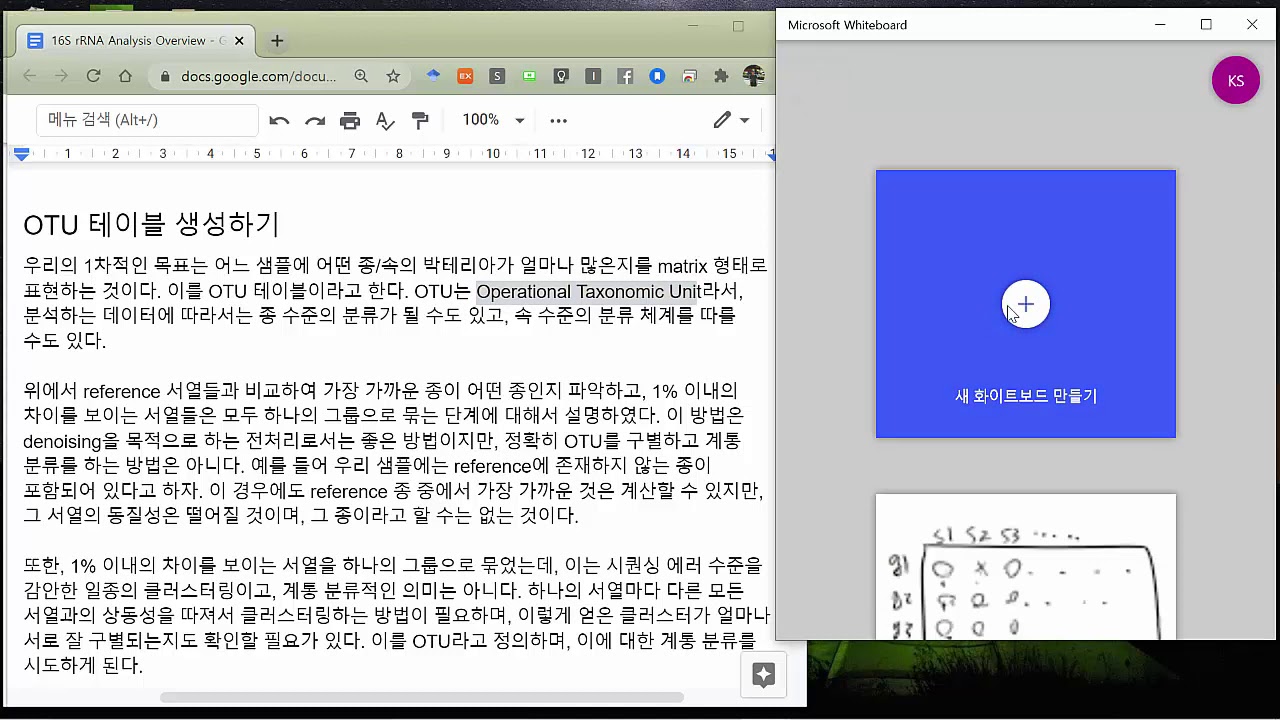
Task: Click the Facebook extension icon
Action: point(625,76)
